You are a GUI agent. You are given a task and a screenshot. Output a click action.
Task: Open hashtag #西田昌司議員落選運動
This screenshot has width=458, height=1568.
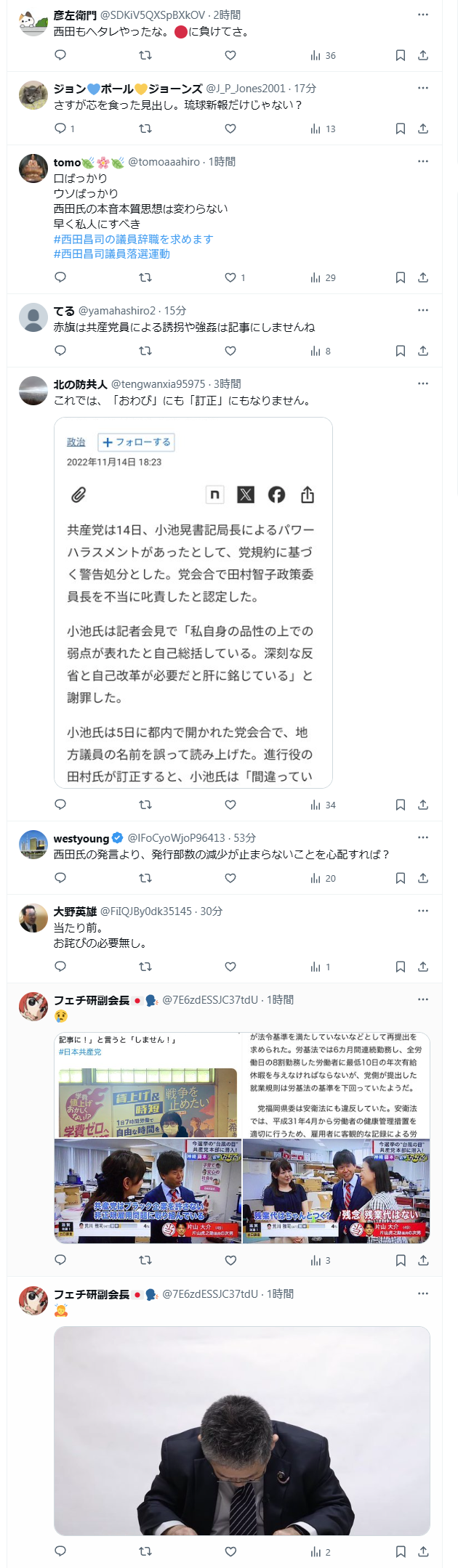point(112,254)
